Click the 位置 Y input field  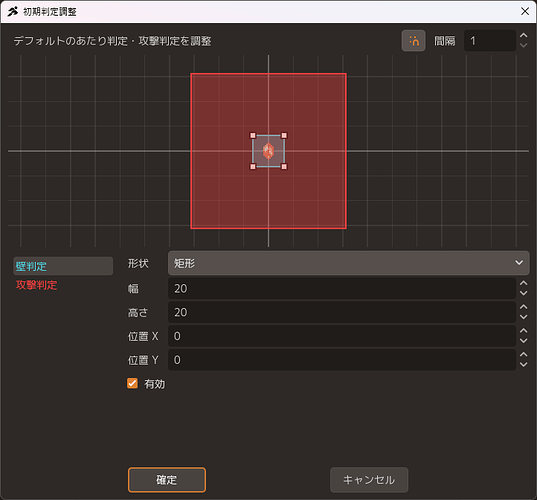tap(342, 360)
